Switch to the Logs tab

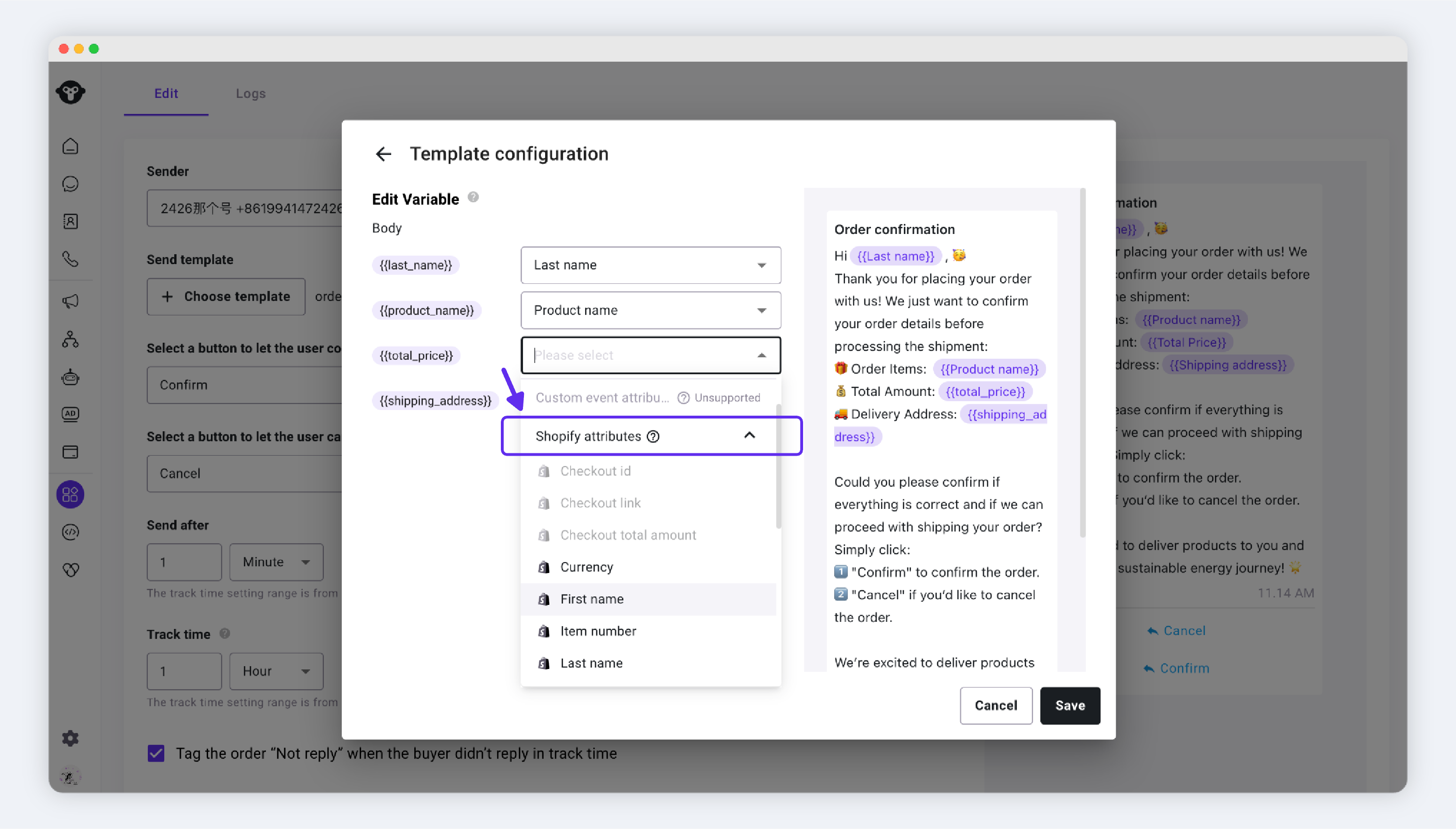point(250,93)
